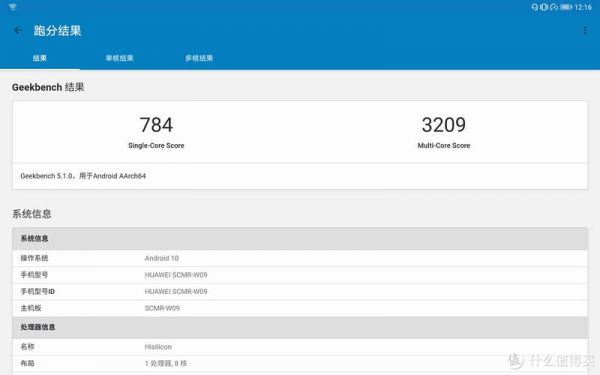The image size is (600, 375).
Task: Tap the 手机型号ID row label
Action: coord(38,292)
